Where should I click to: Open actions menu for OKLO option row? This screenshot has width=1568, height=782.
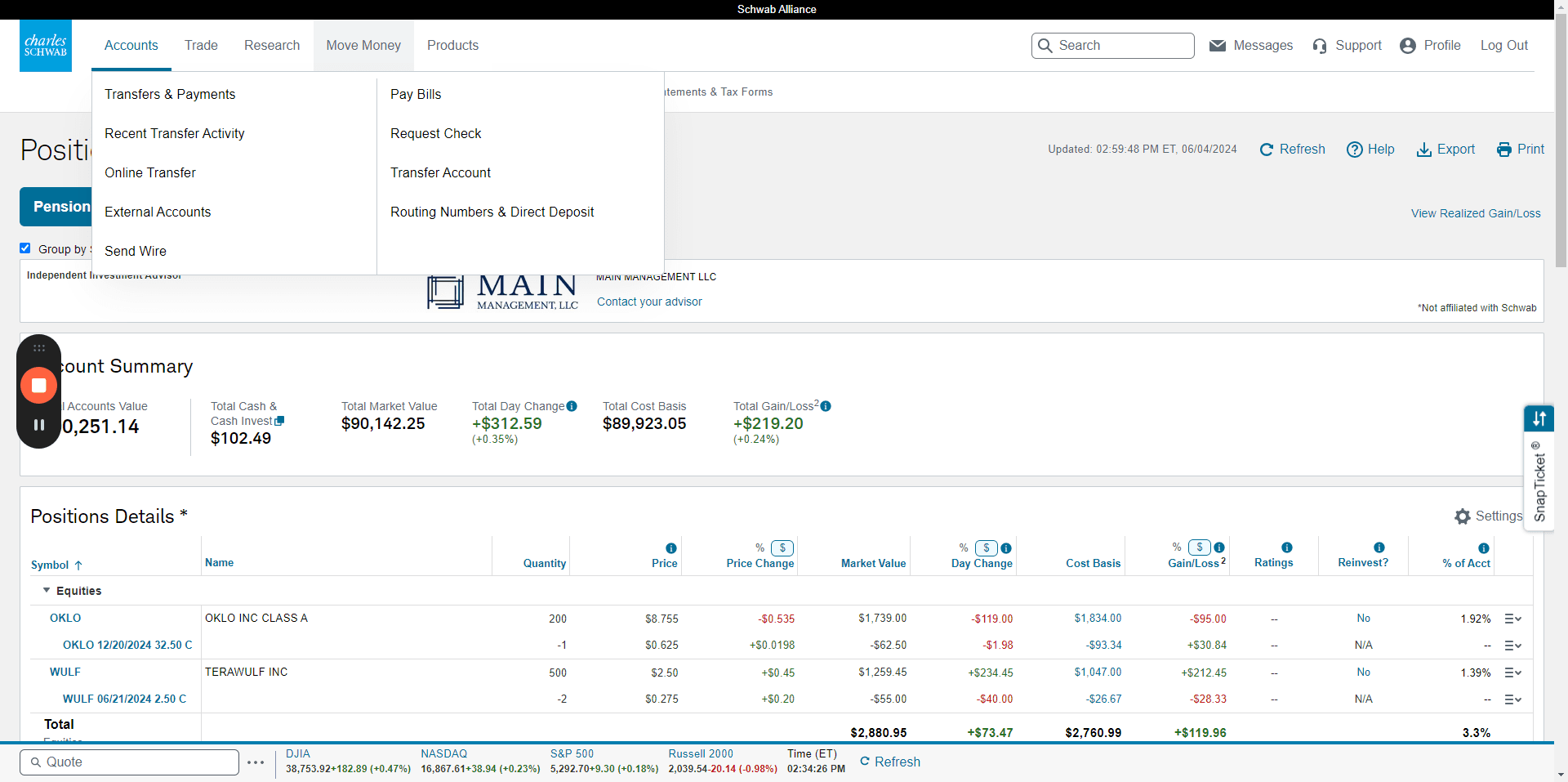click(x=1513, y=646)
